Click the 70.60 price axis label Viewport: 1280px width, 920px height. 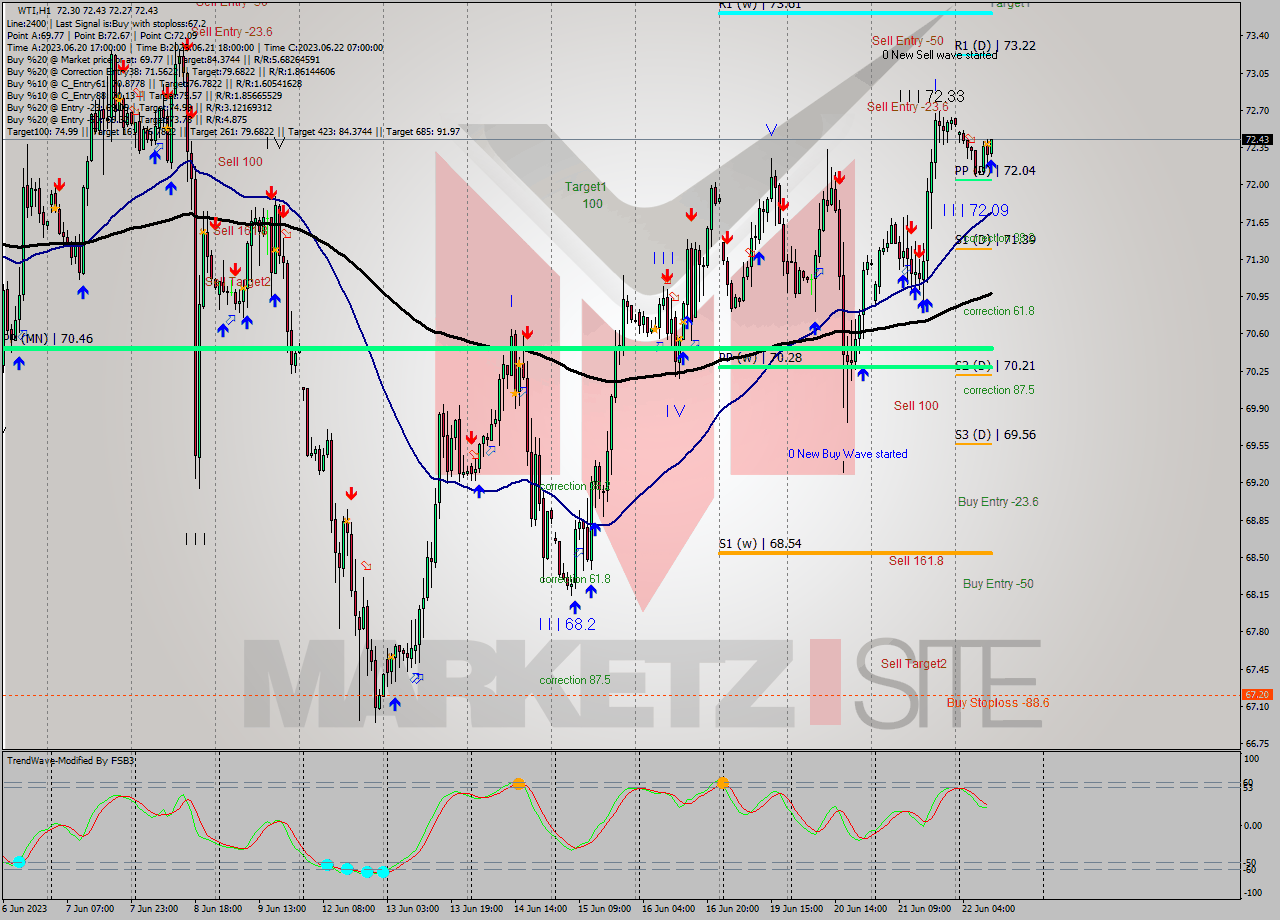point(1257,333)
